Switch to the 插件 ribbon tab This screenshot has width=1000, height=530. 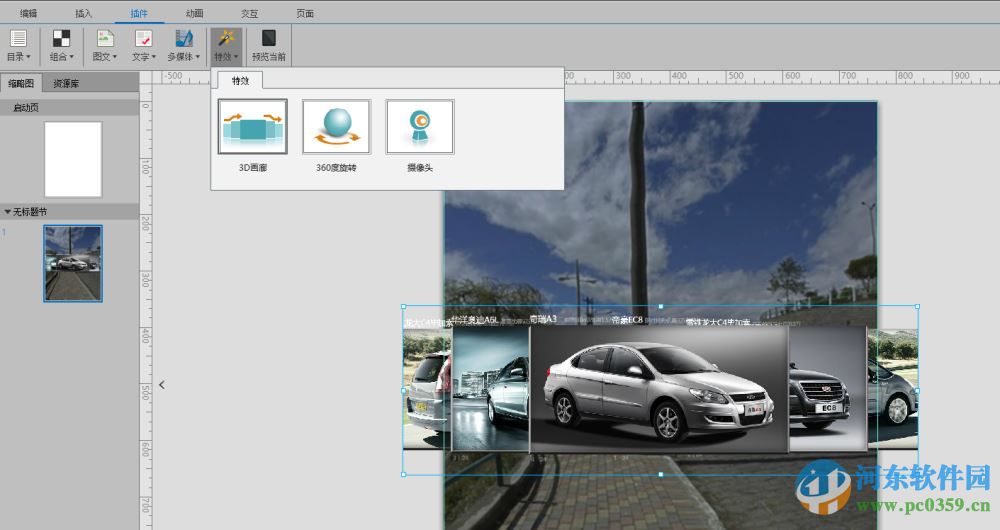pos(139,13)
